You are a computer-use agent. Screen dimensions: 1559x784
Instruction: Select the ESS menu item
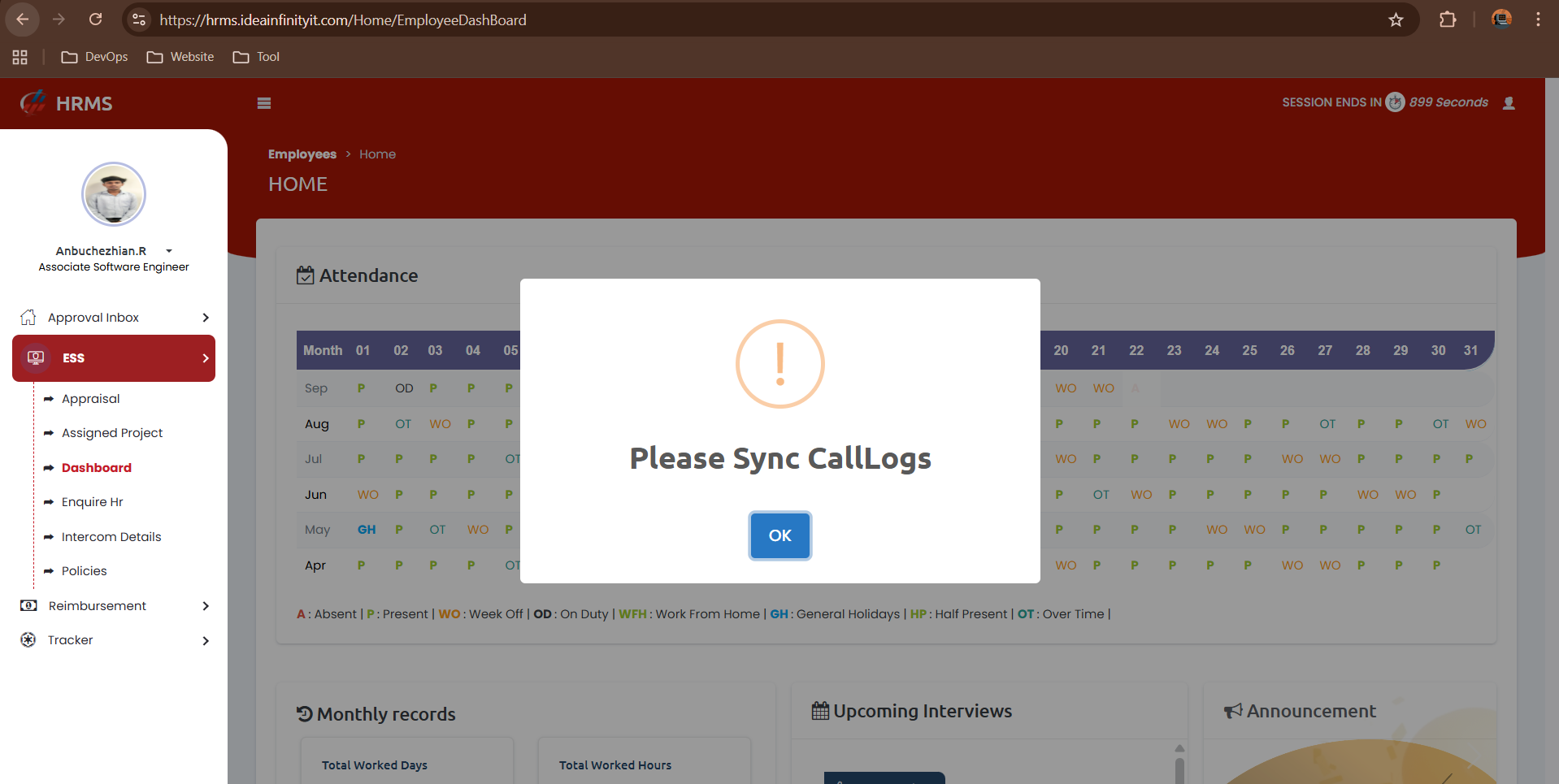tap(114, 358)
